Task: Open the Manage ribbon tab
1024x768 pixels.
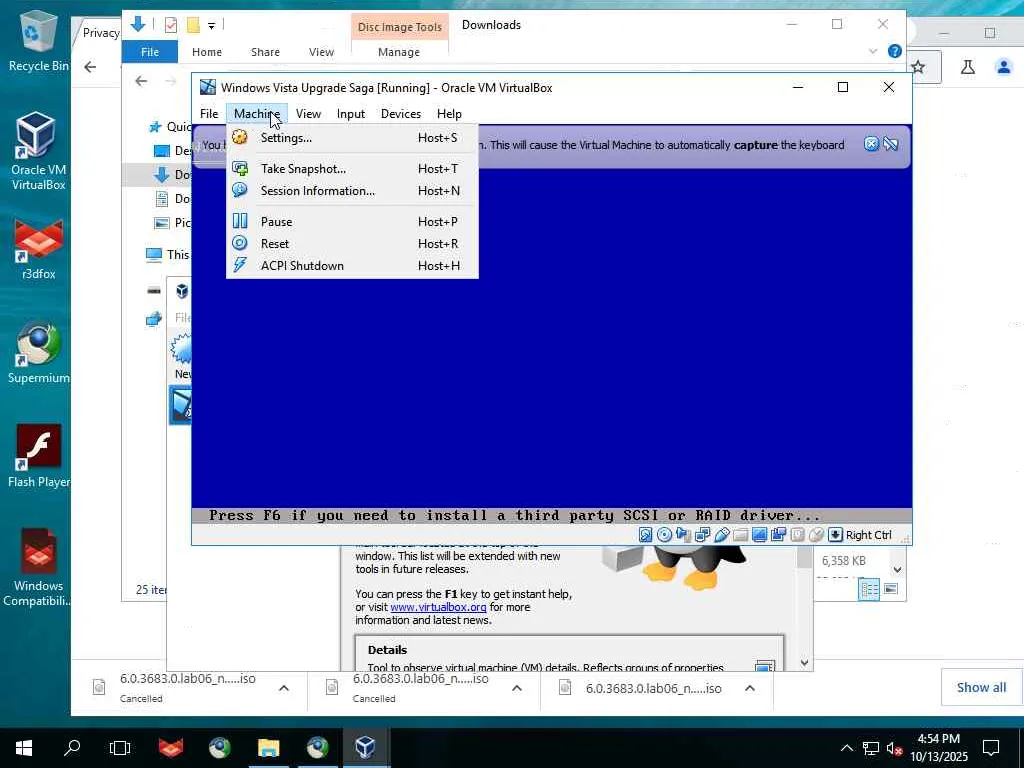Action: (x=399, y=52)
